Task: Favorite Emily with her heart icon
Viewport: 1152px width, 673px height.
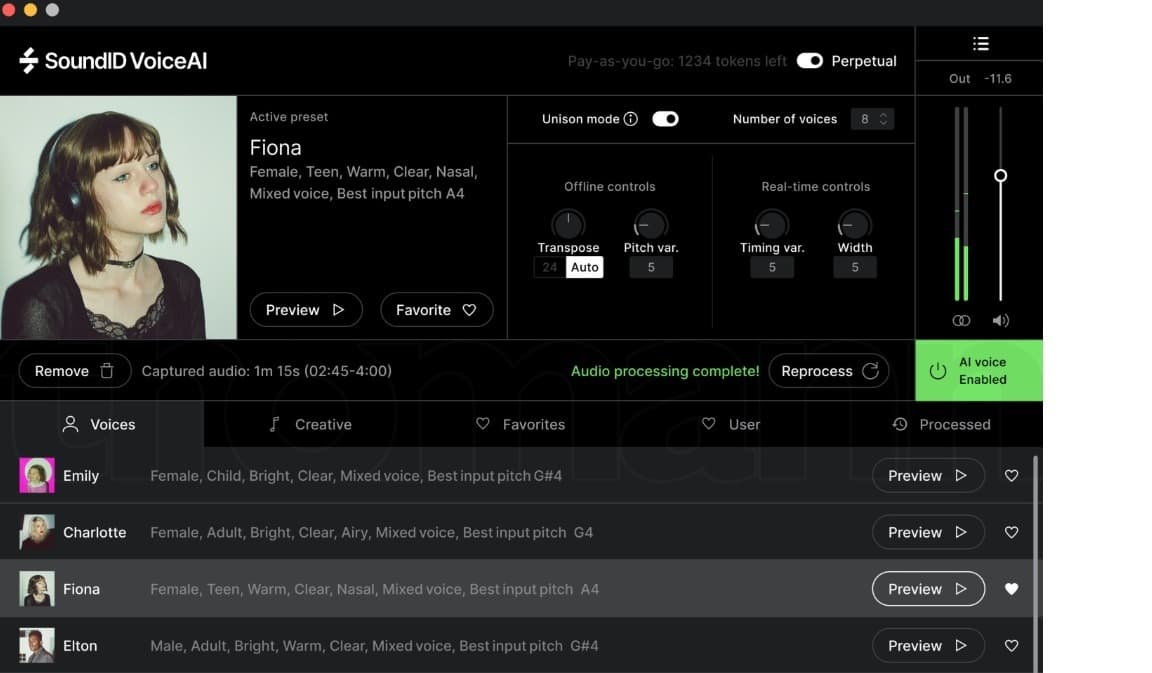Action: coord(1012,475)
